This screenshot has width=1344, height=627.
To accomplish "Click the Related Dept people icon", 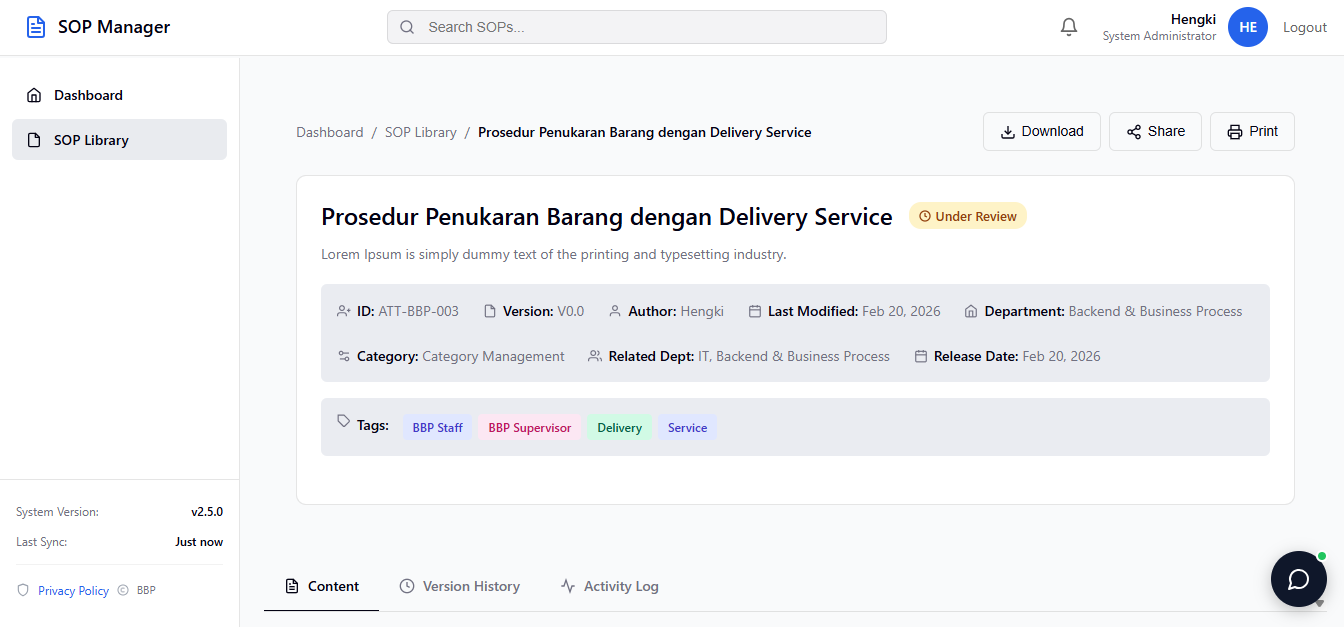I will pos(595,356).
